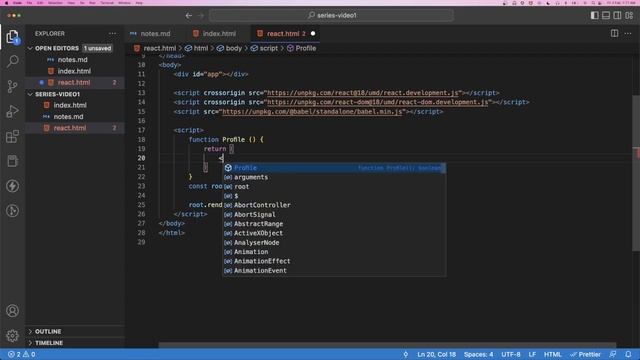Choose AbortSignal suggestion

coord(334,214)
